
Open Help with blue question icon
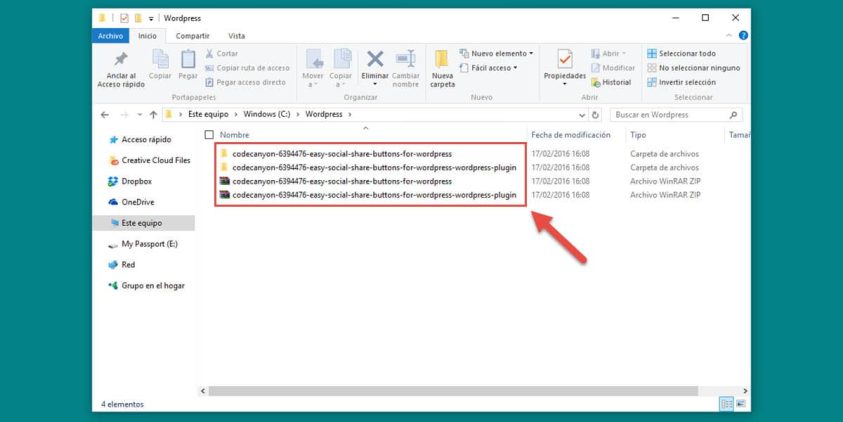[x=743, y=35]
